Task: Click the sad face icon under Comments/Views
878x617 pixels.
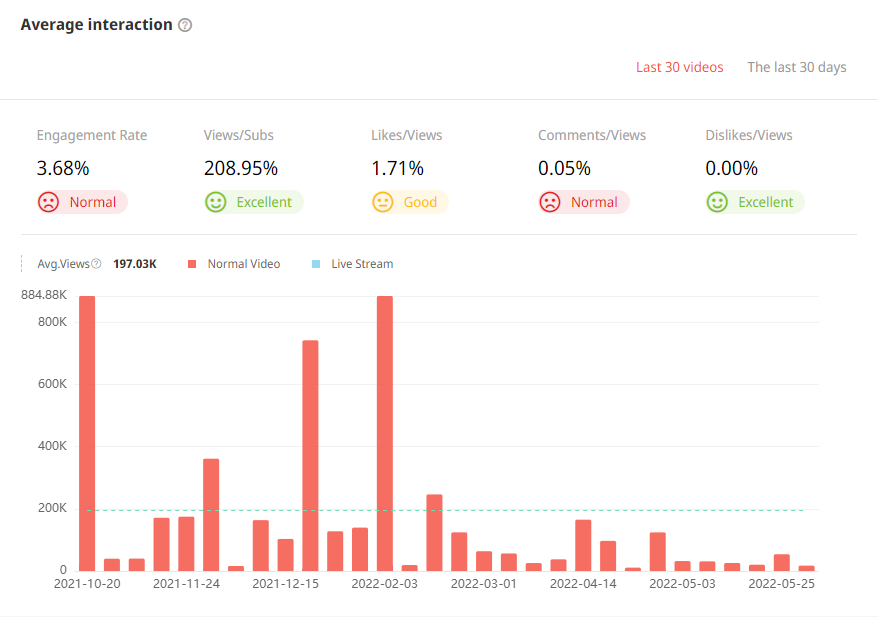Action: (549, 202)
